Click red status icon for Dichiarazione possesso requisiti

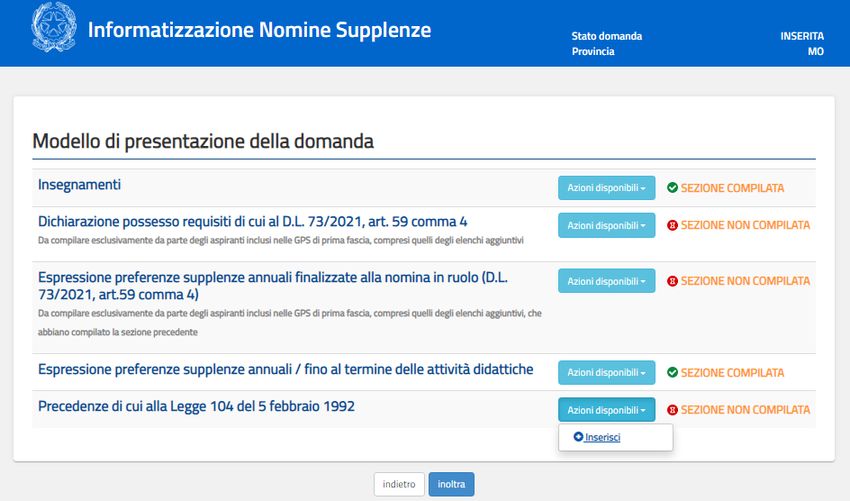click(672, 225)
